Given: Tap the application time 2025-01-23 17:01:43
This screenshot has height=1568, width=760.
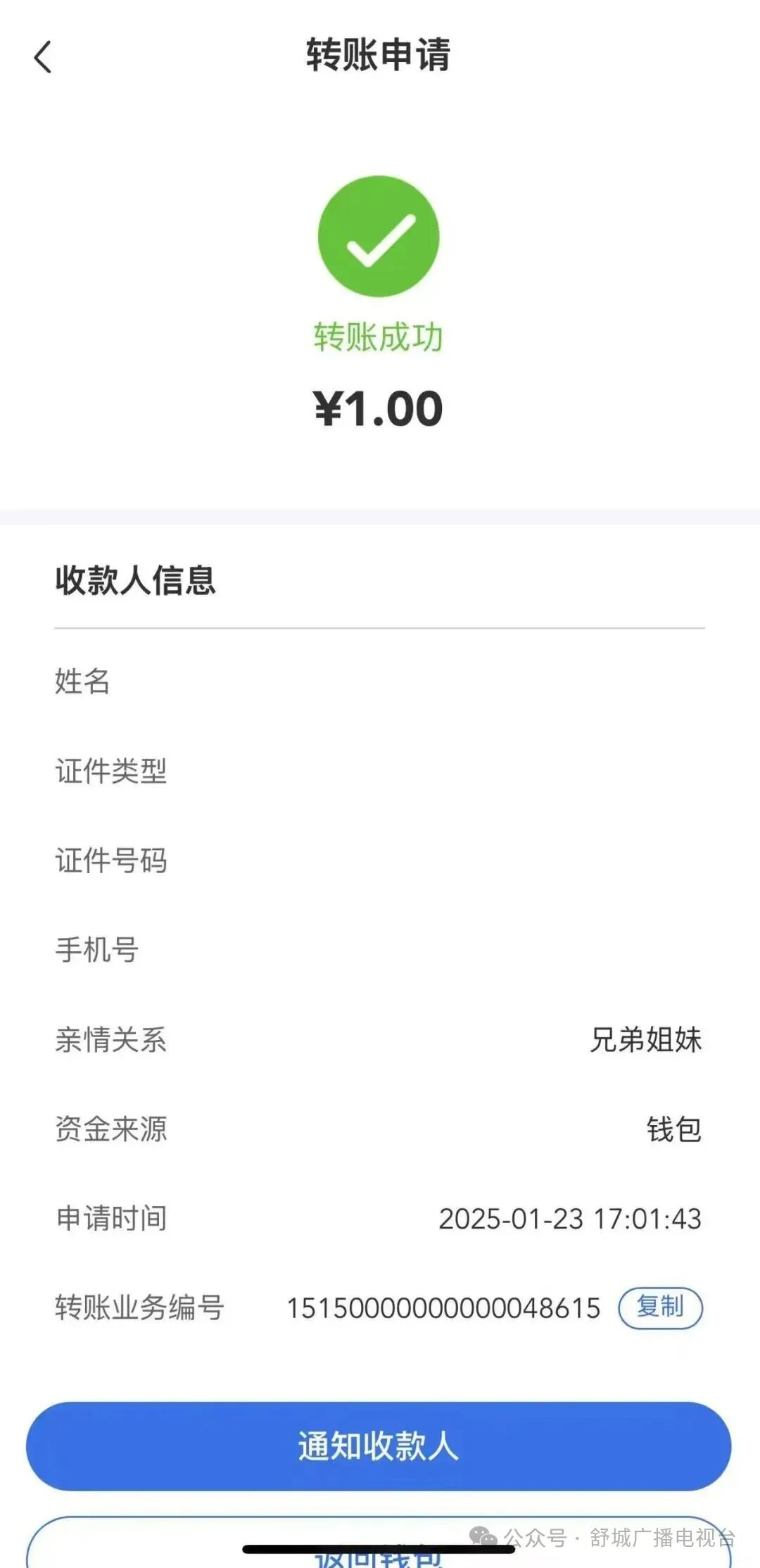Looking at the screenshot, I should click(570, 1219).
